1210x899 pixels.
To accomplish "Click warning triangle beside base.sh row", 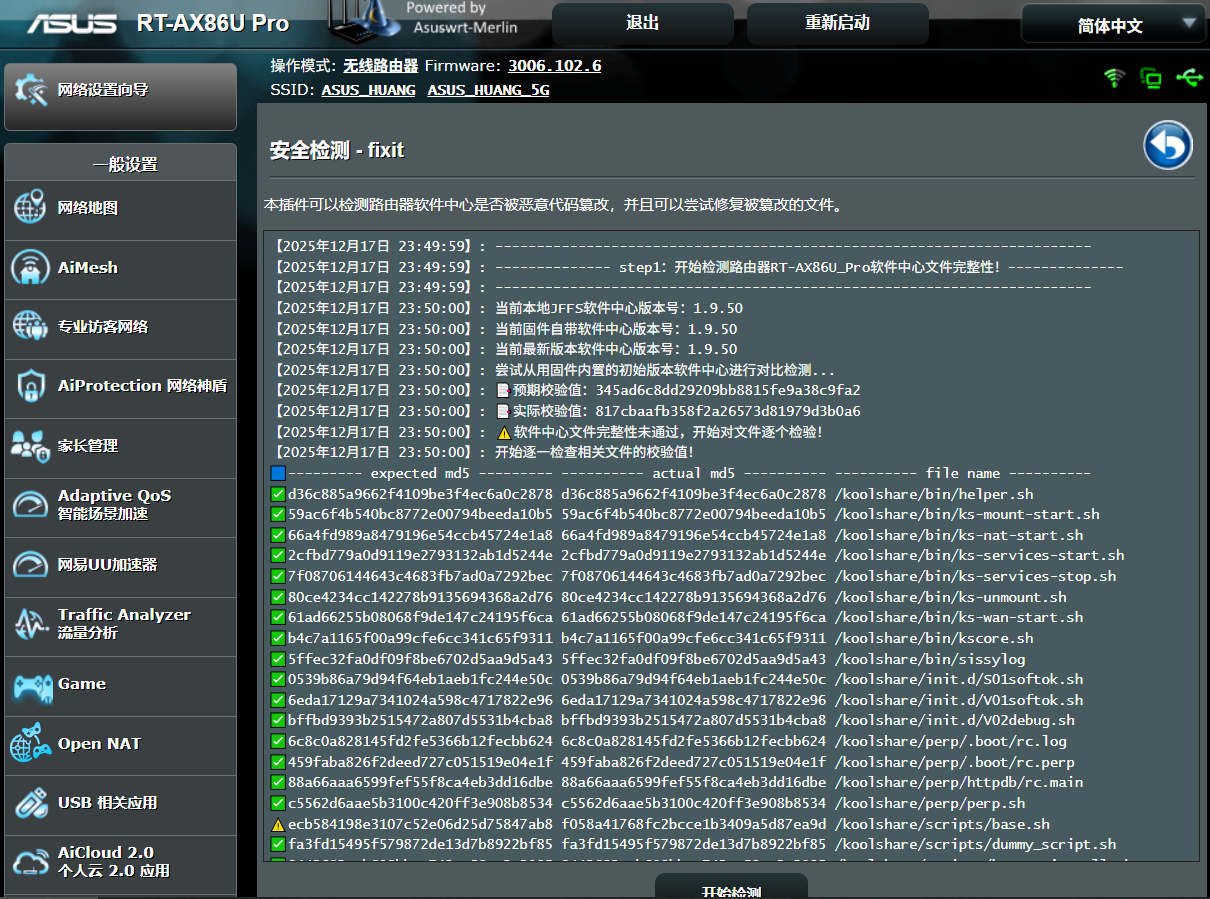I will click(278, 825).
